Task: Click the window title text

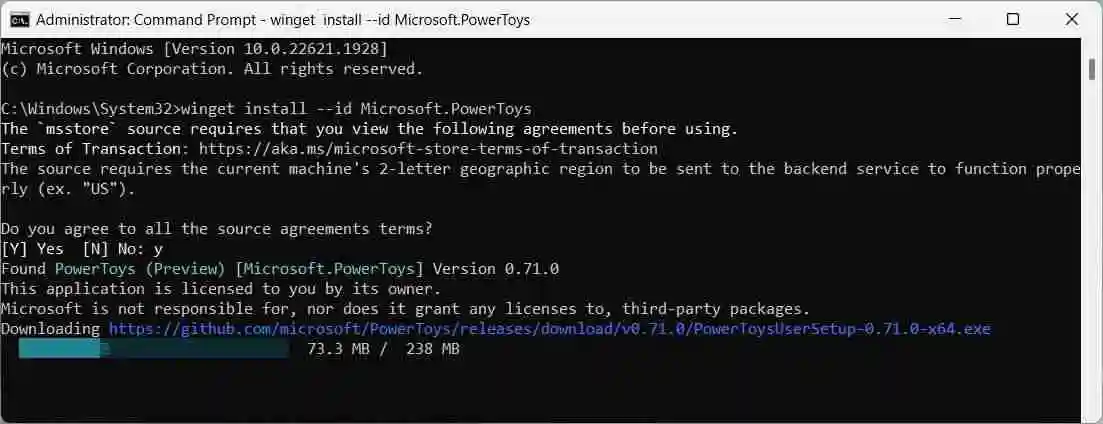Action: [x=283, y=20]
